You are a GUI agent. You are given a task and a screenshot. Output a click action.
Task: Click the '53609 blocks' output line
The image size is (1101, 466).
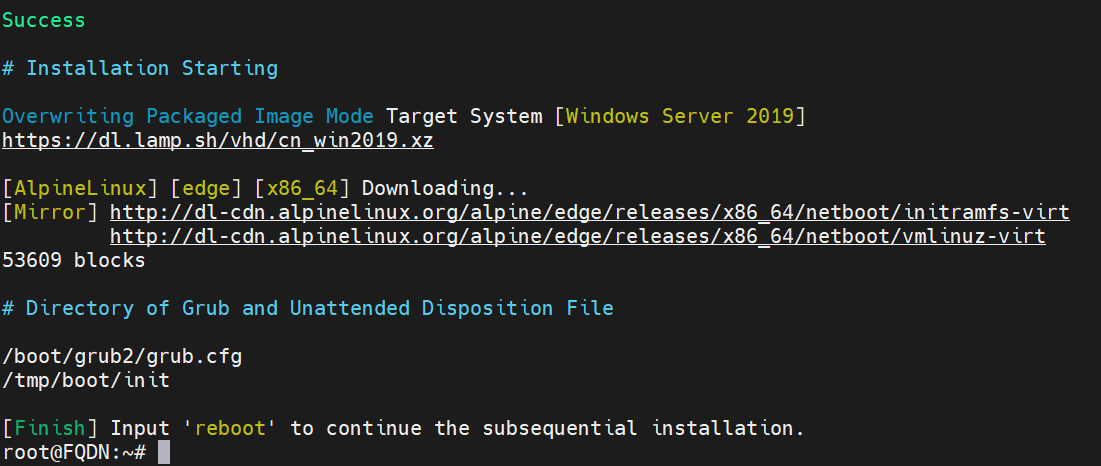73,260
